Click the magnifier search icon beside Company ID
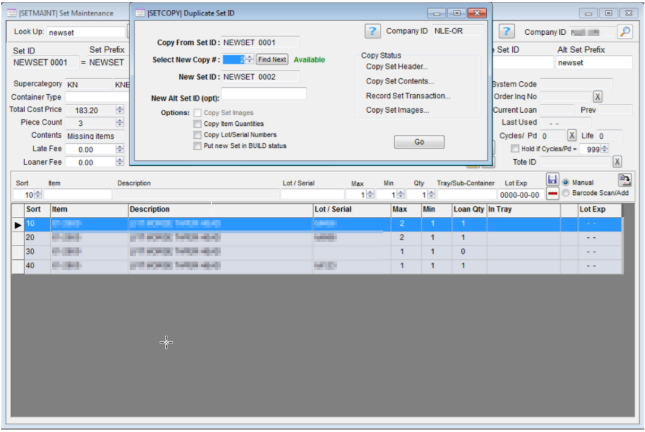Screen dimensions: 645x432 tap(624, 32)
